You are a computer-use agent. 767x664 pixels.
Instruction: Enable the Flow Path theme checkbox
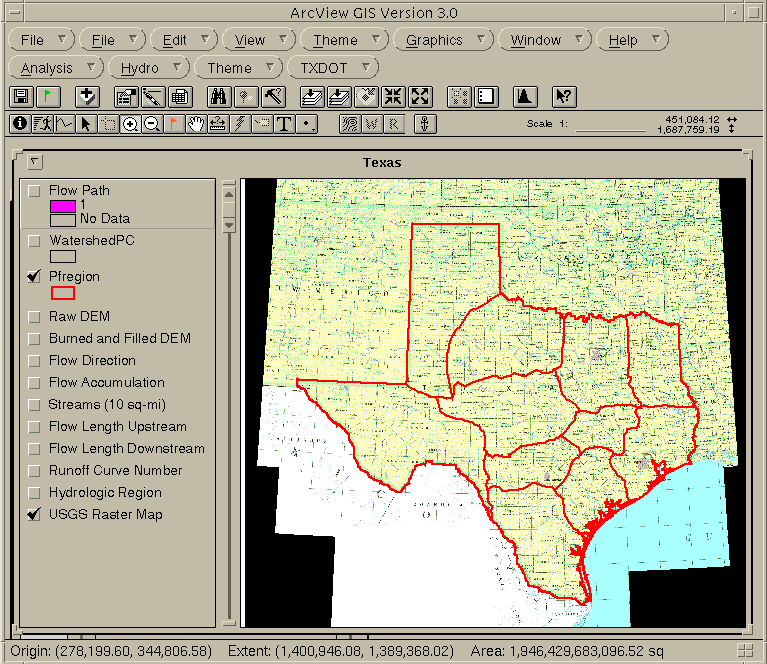[x=35, y=191]
